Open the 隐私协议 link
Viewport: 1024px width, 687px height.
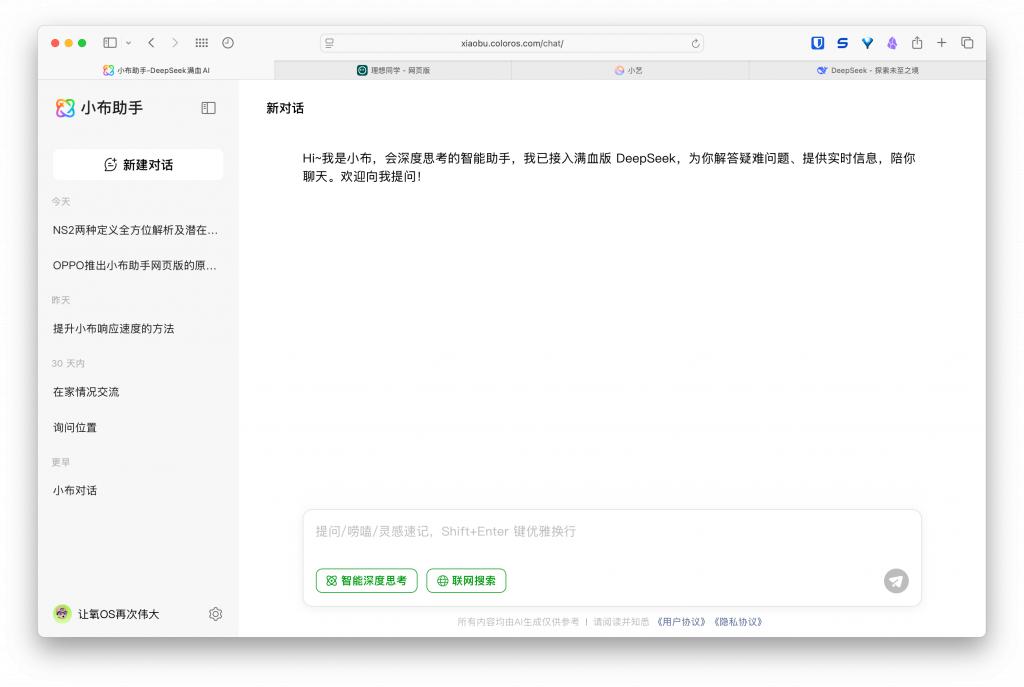[x=738, y=622]
